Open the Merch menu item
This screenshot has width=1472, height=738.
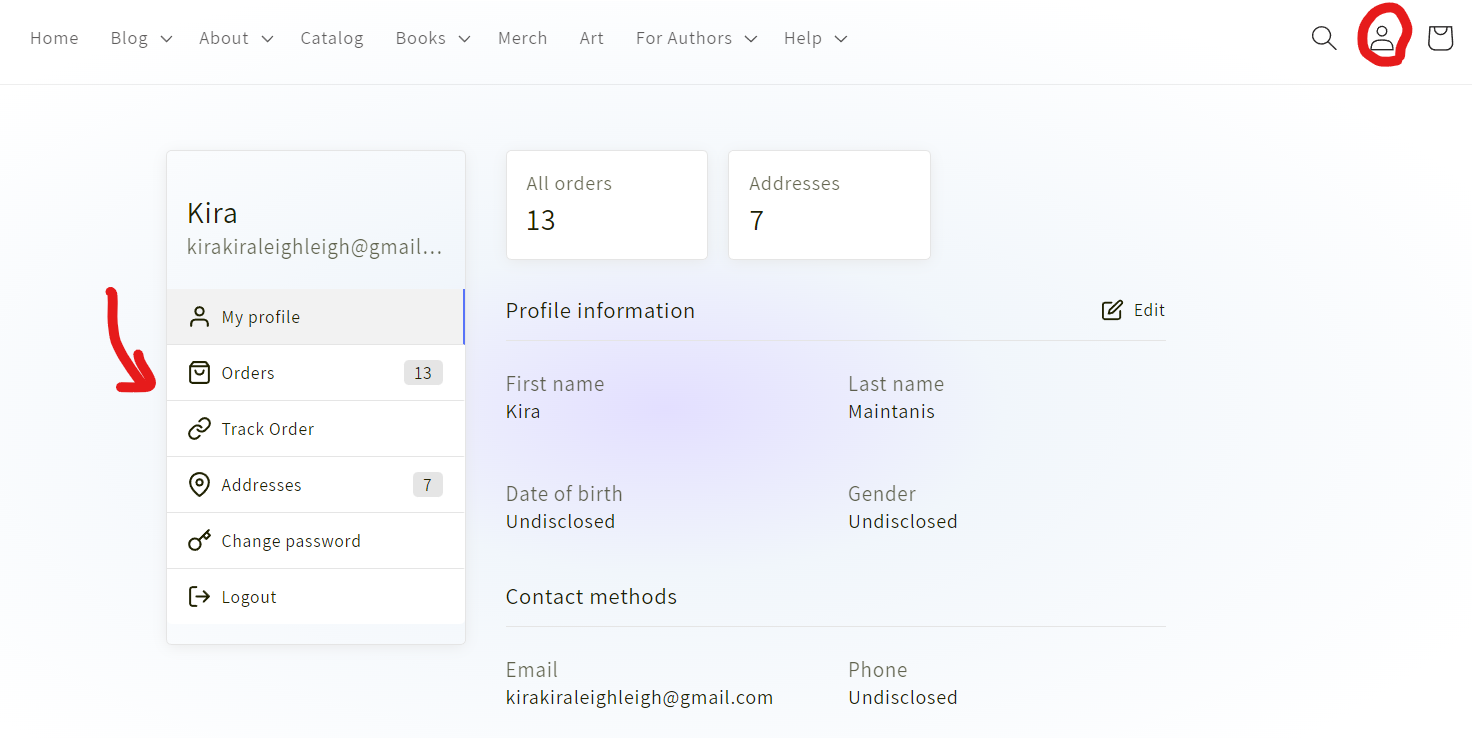click(522, 38)
